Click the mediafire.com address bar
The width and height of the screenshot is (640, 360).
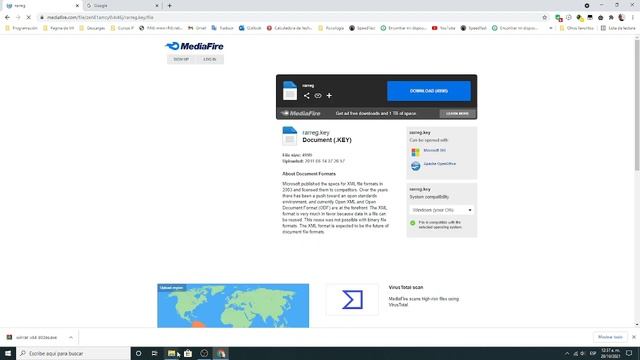pos(286,18)
